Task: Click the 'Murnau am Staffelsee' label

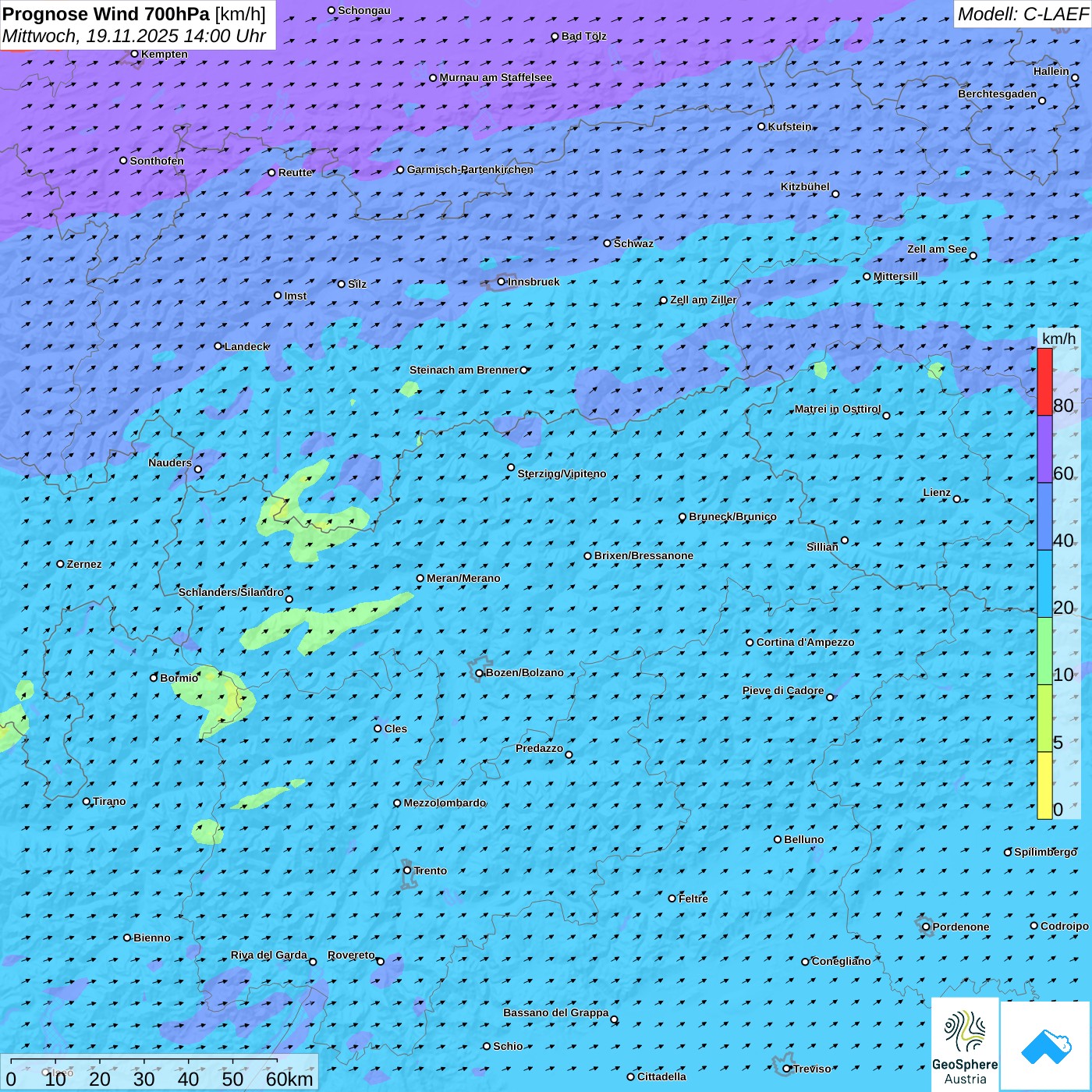Action: pyautogui.click(x=495, y=77)
